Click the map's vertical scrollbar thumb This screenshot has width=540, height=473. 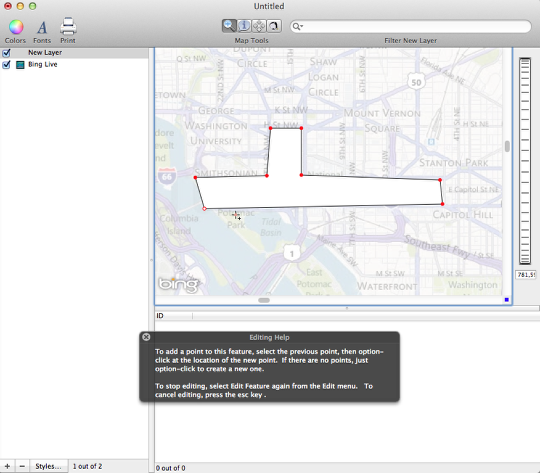507,146
